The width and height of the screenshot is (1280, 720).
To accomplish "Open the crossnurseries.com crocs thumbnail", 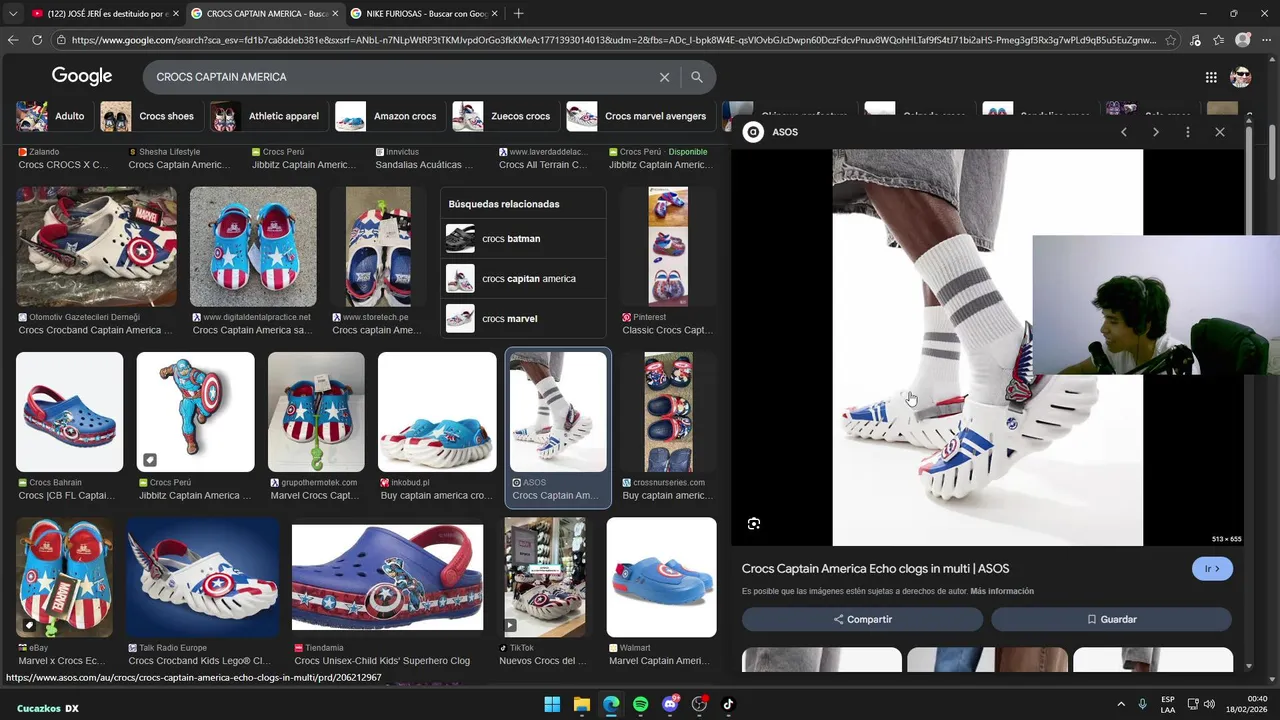I will tap(668, 412).
